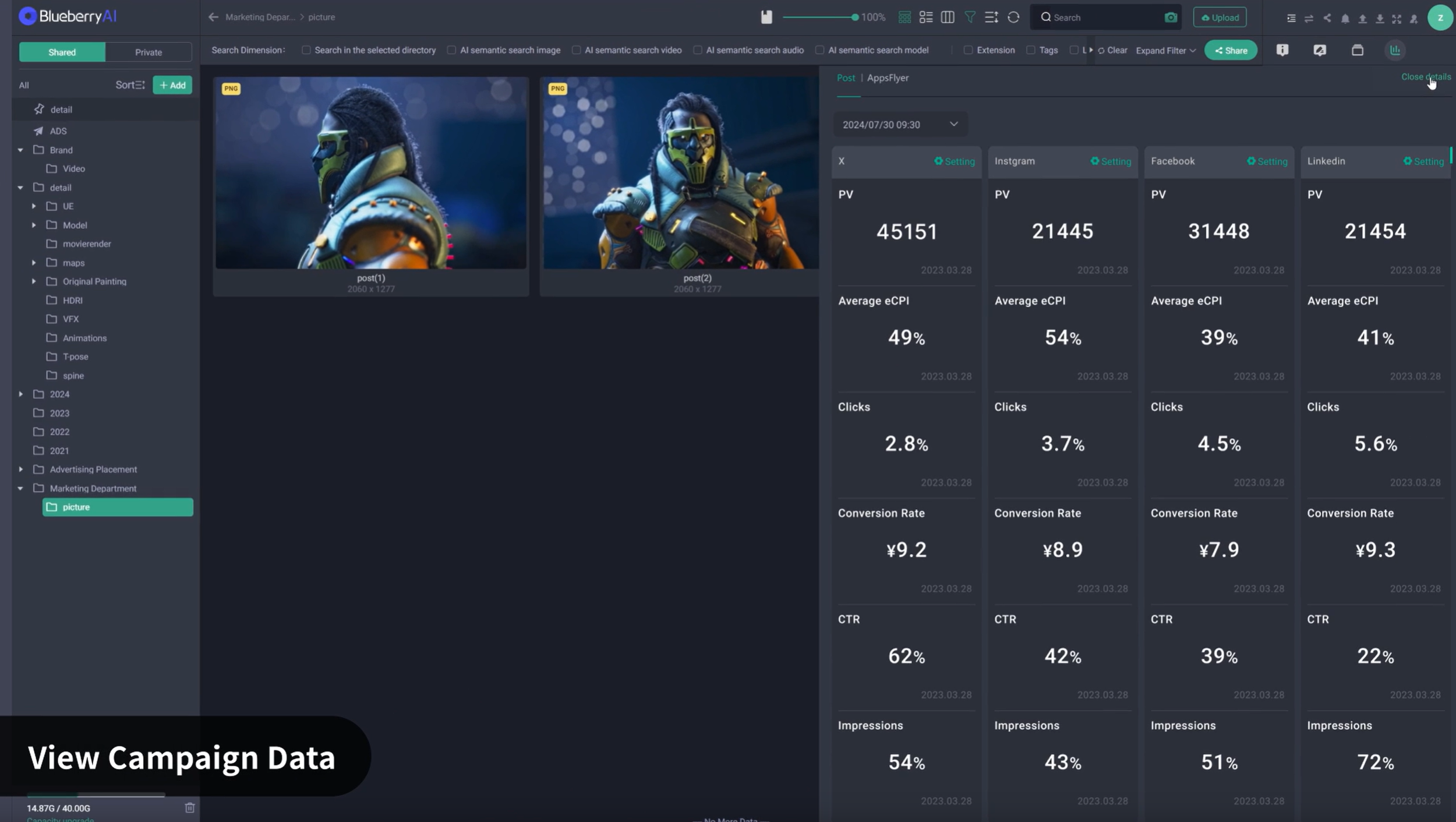The height and width of the screenshot is (822, 1456).
Task: Check the Tags filter checkbox
Action: 1031,50
